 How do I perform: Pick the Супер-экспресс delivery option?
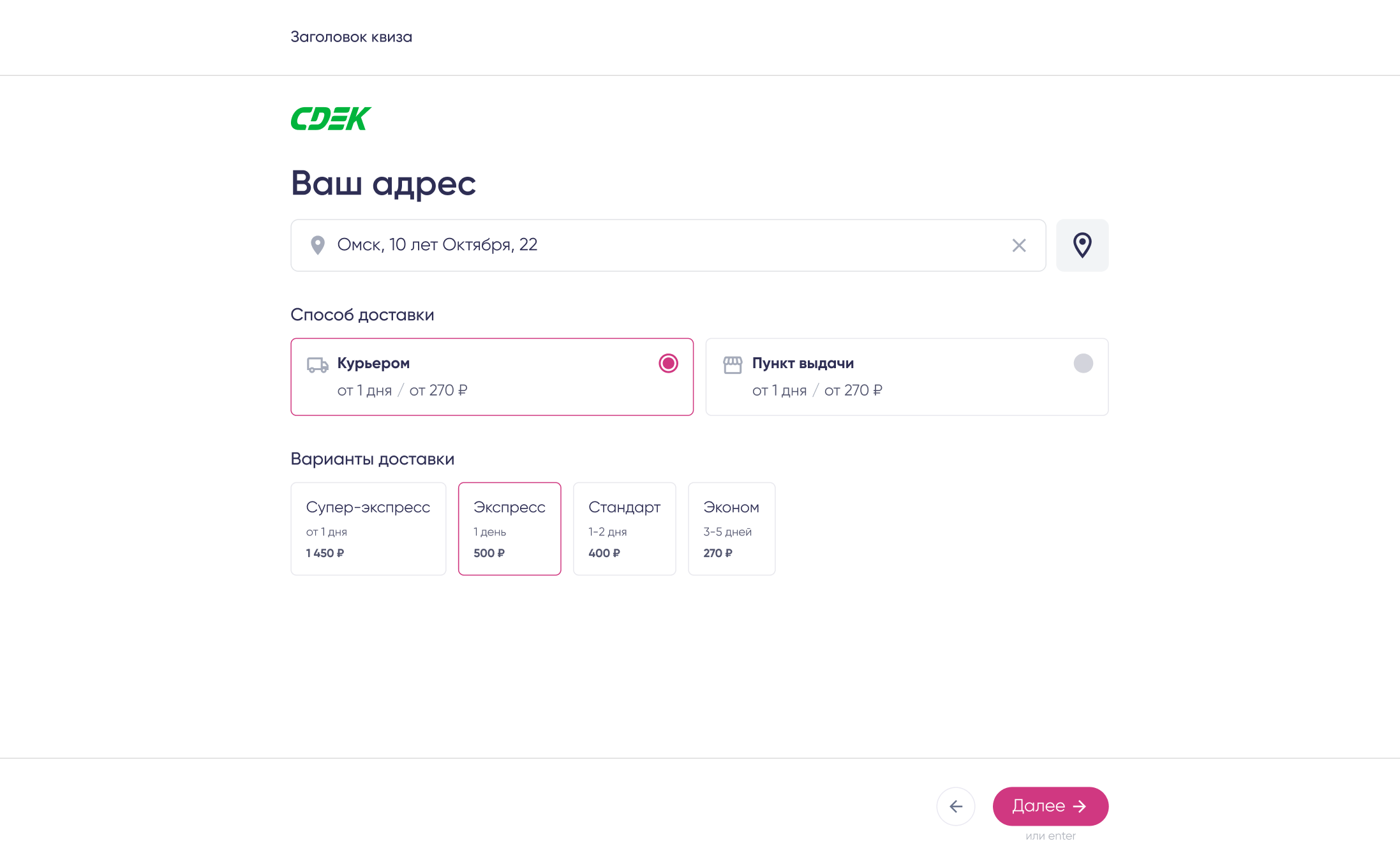tap(368, 528)
